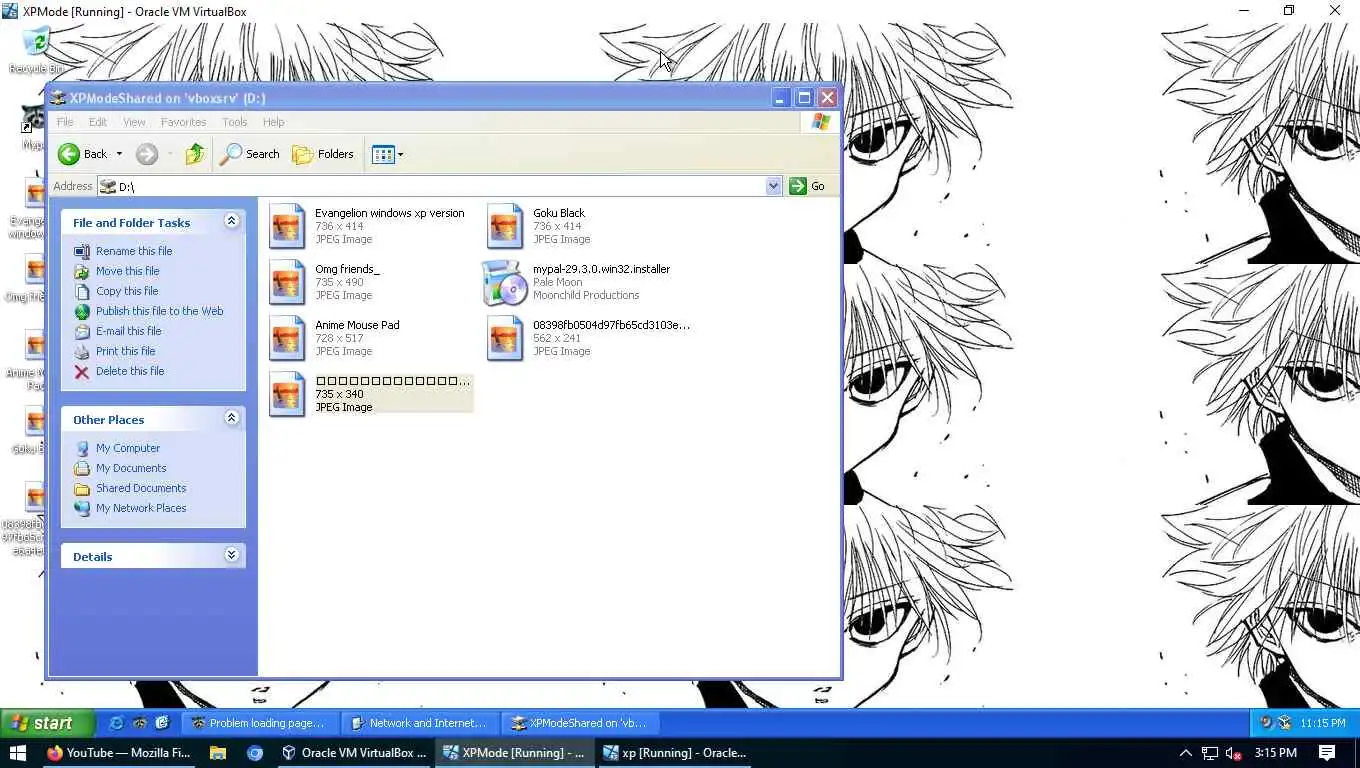Click Delete this file
The height and width of the screenshot is (768, 1360).
[x=130, y=371]
